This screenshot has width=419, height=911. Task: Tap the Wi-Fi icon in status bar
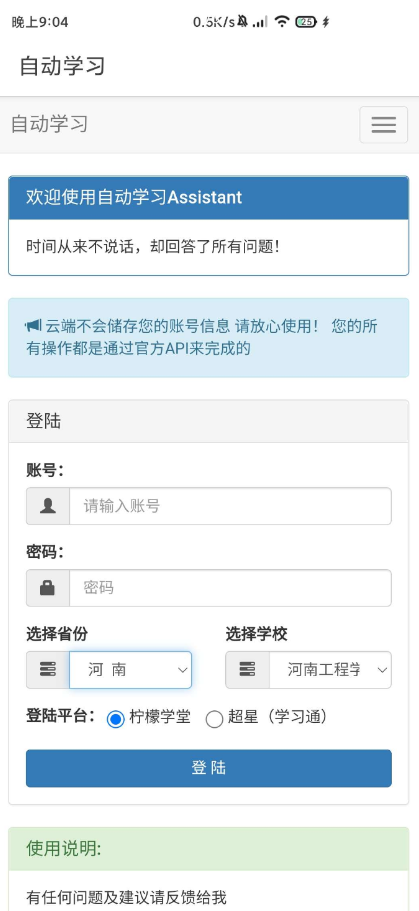(282, 22)
